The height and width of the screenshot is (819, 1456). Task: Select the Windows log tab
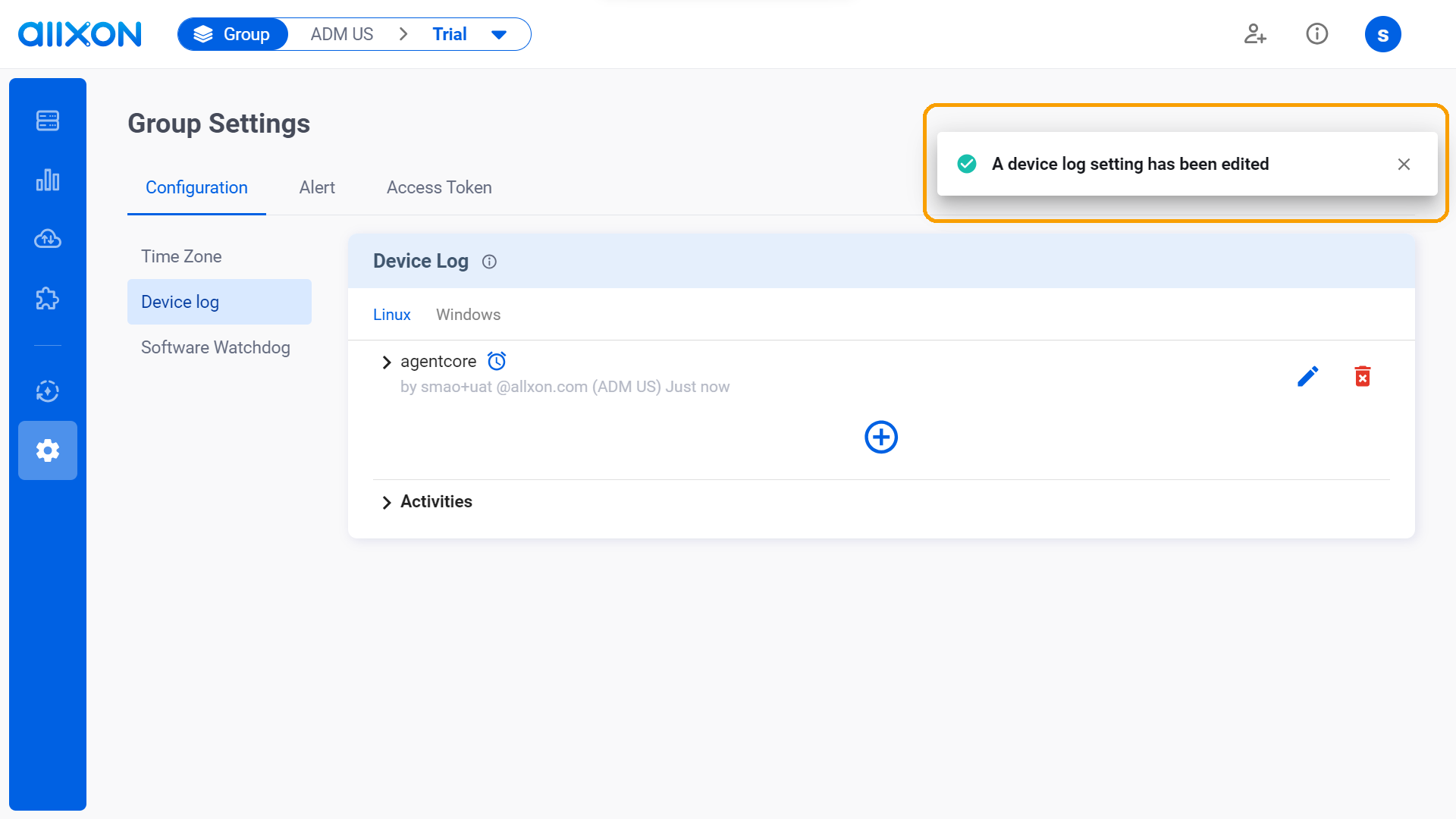pos(468,315)
